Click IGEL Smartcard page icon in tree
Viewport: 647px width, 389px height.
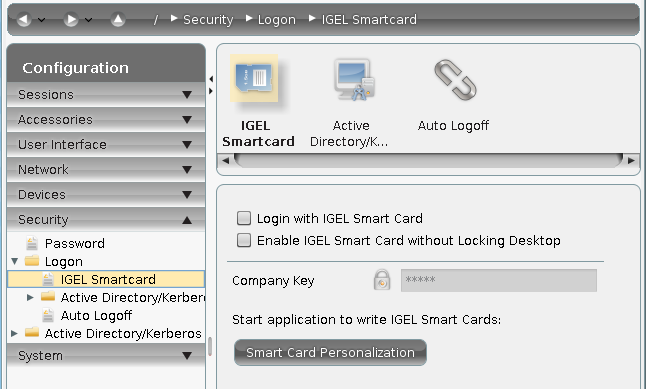pyautogui.click(x=48, y=279)
